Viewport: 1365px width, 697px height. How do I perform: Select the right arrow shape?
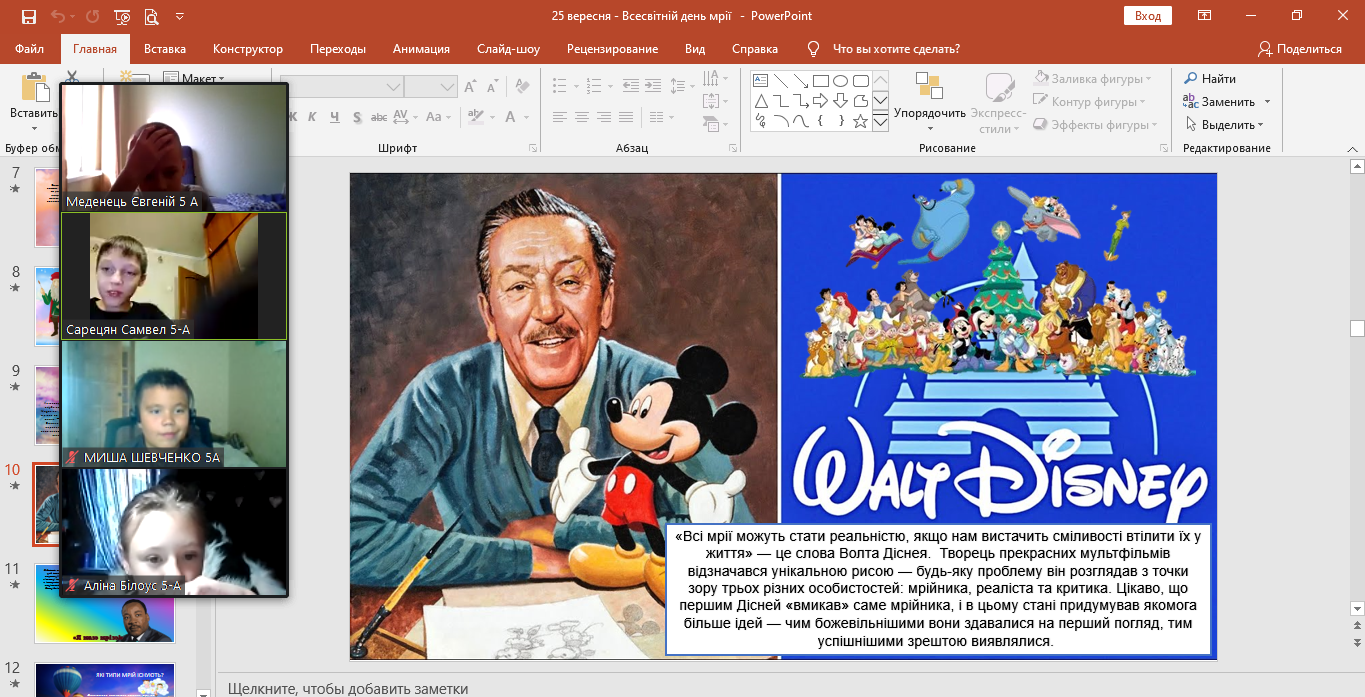tap(820, 101)
